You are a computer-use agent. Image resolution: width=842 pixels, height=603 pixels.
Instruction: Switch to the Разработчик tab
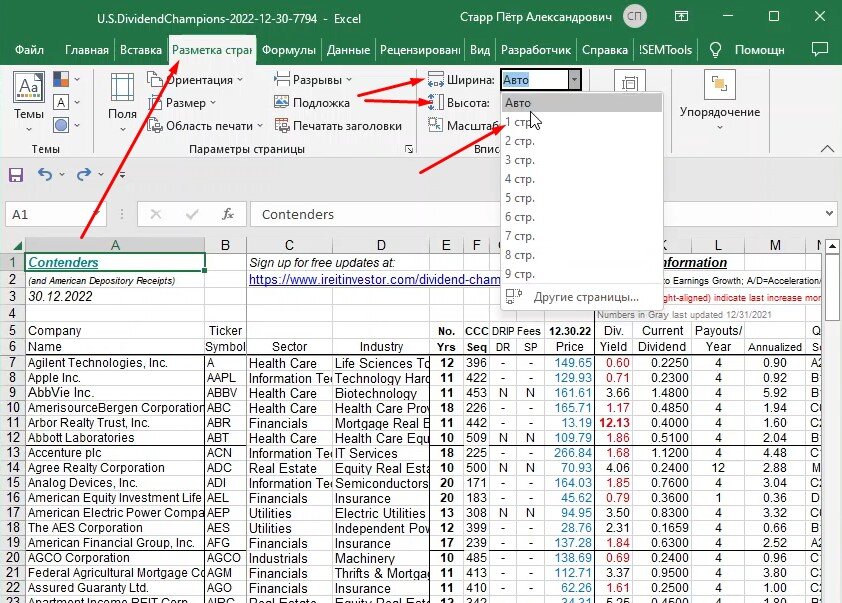(536, 50)
